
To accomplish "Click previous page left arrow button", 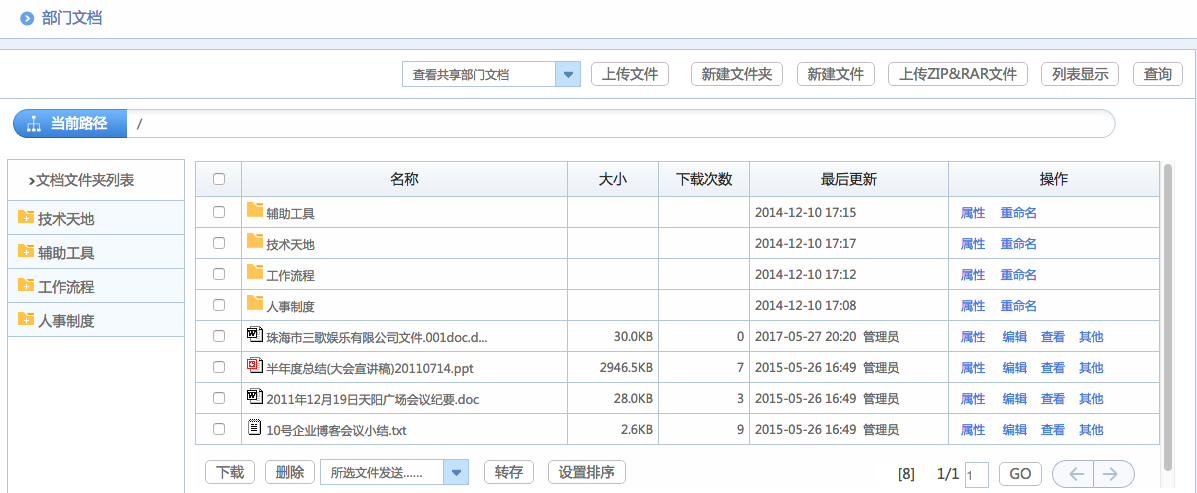I will (x=1076, y=474).
